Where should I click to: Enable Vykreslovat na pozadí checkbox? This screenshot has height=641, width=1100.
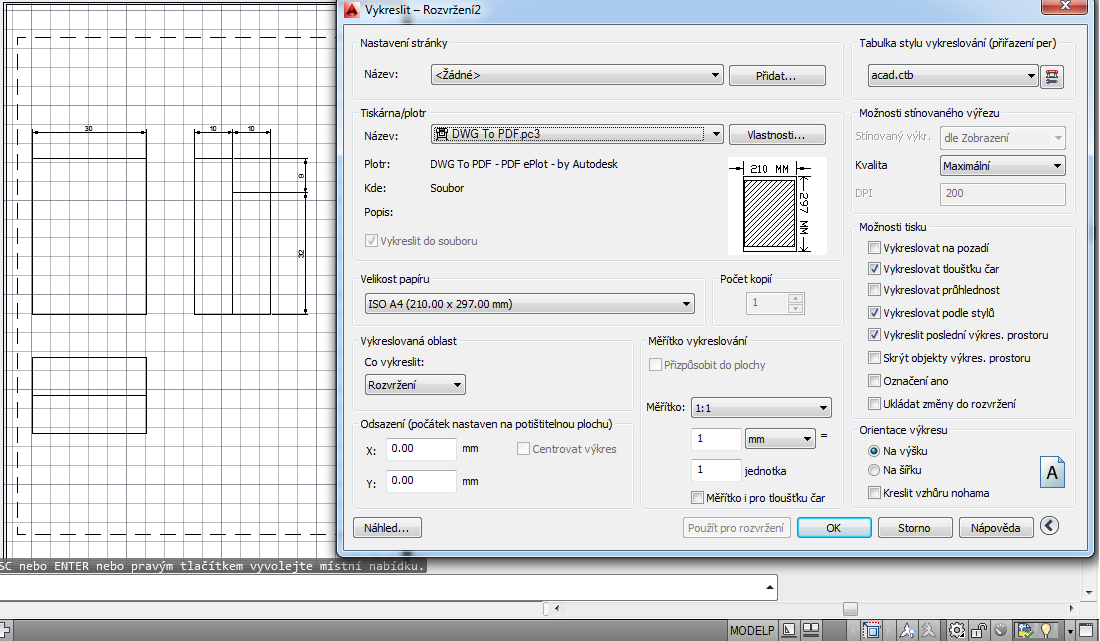point(875,248)
